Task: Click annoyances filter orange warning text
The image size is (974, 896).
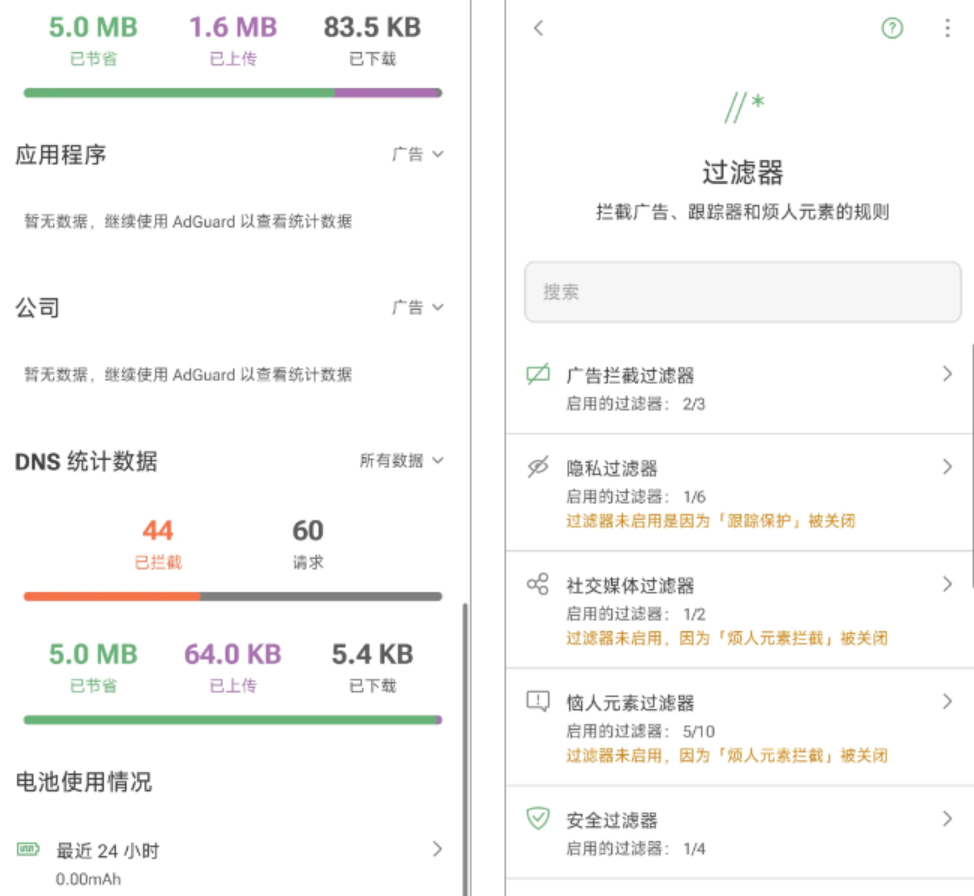Action: 727,756
